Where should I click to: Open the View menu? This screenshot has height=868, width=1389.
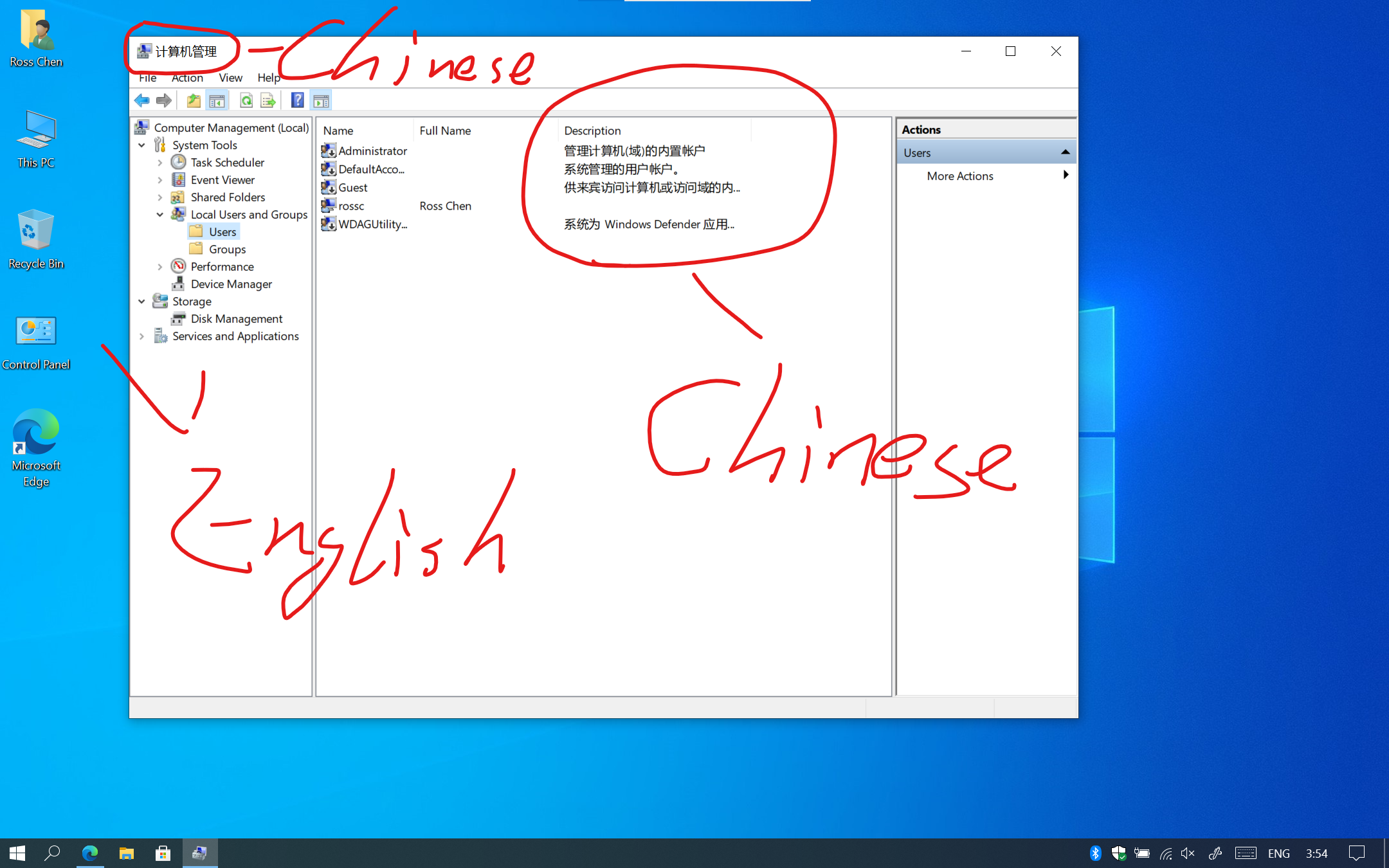[x=230, y=78]
